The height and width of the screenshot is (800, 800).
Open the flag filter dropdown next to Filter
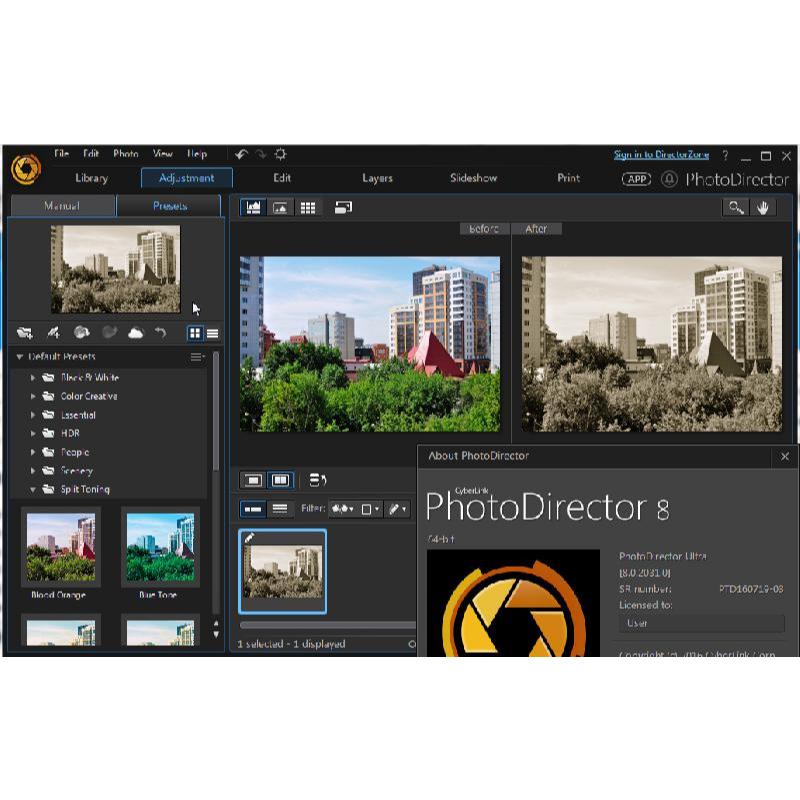tap(348, 510)
